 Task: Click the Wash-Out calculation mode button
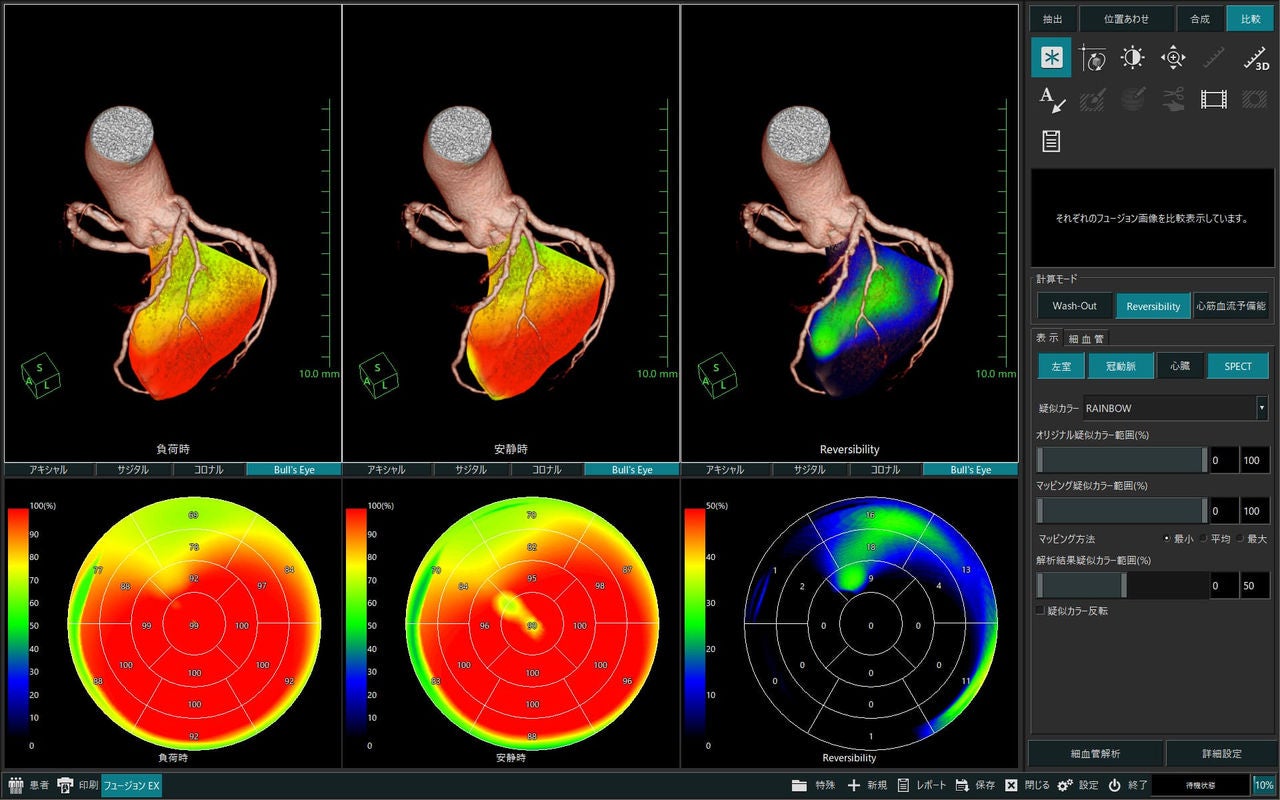coord(1074,306)
